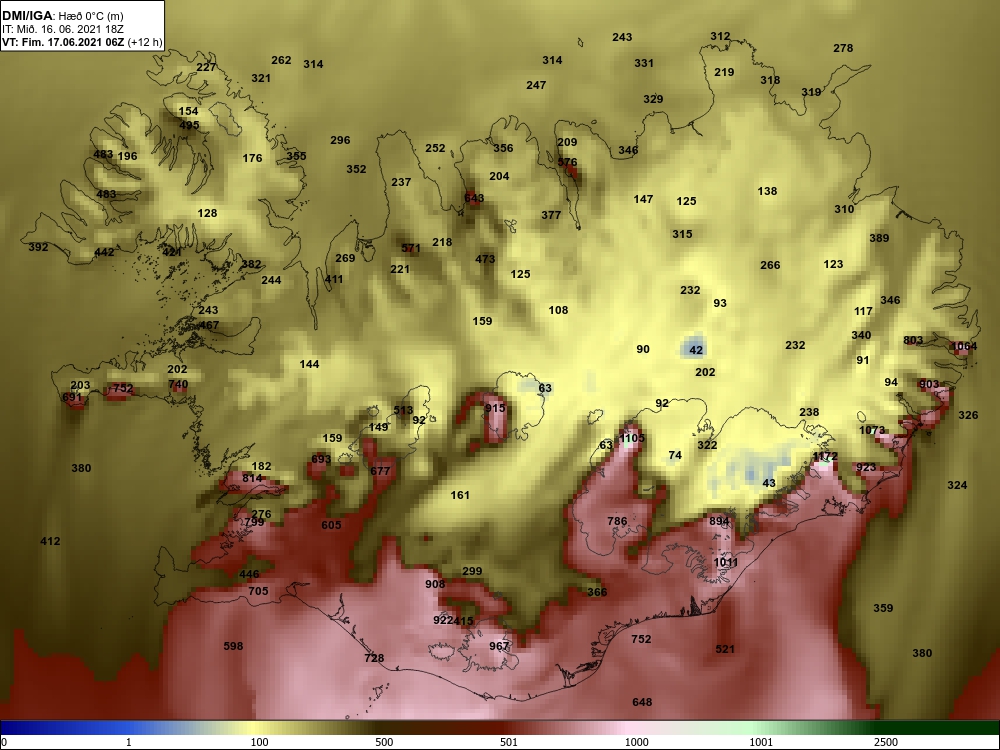
Task: Click the map value 266
Action: coord(770,265)
